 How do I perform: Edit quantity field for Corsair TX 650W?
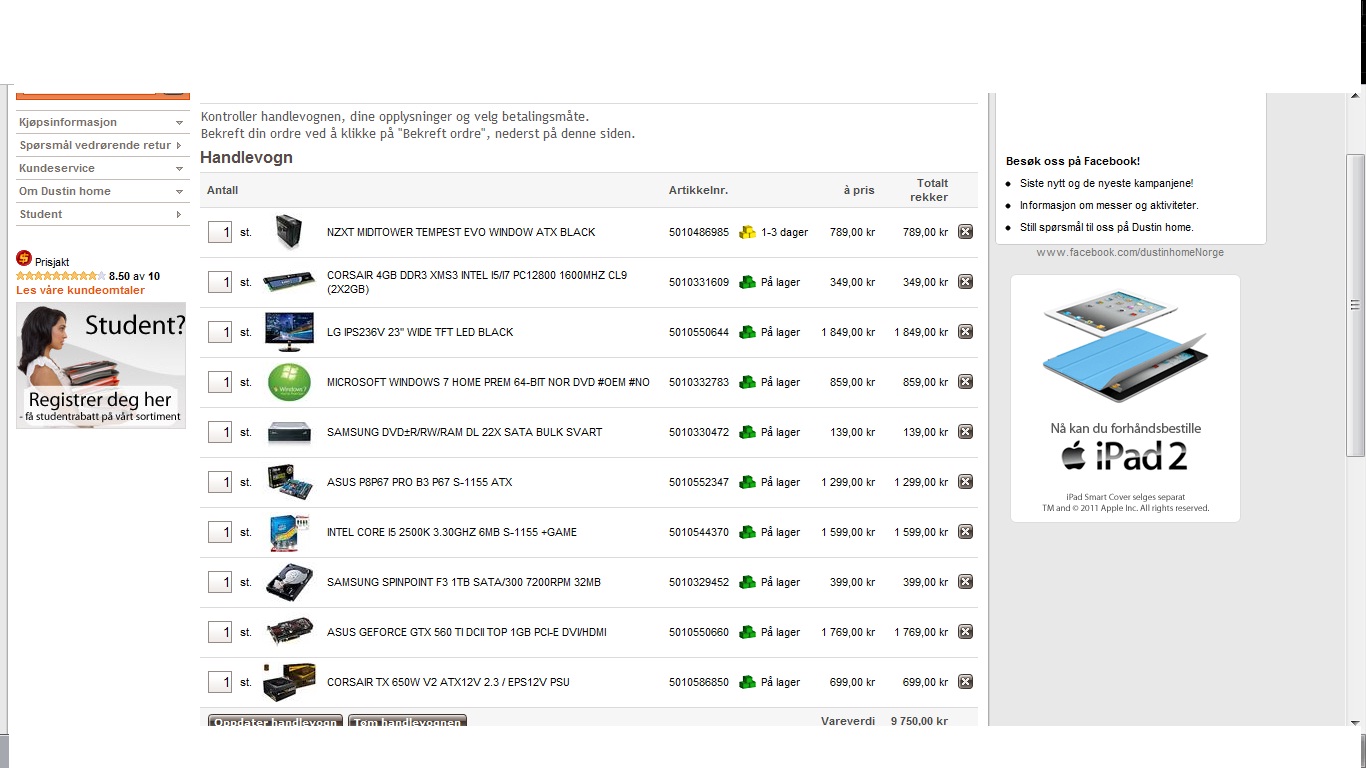220,682
